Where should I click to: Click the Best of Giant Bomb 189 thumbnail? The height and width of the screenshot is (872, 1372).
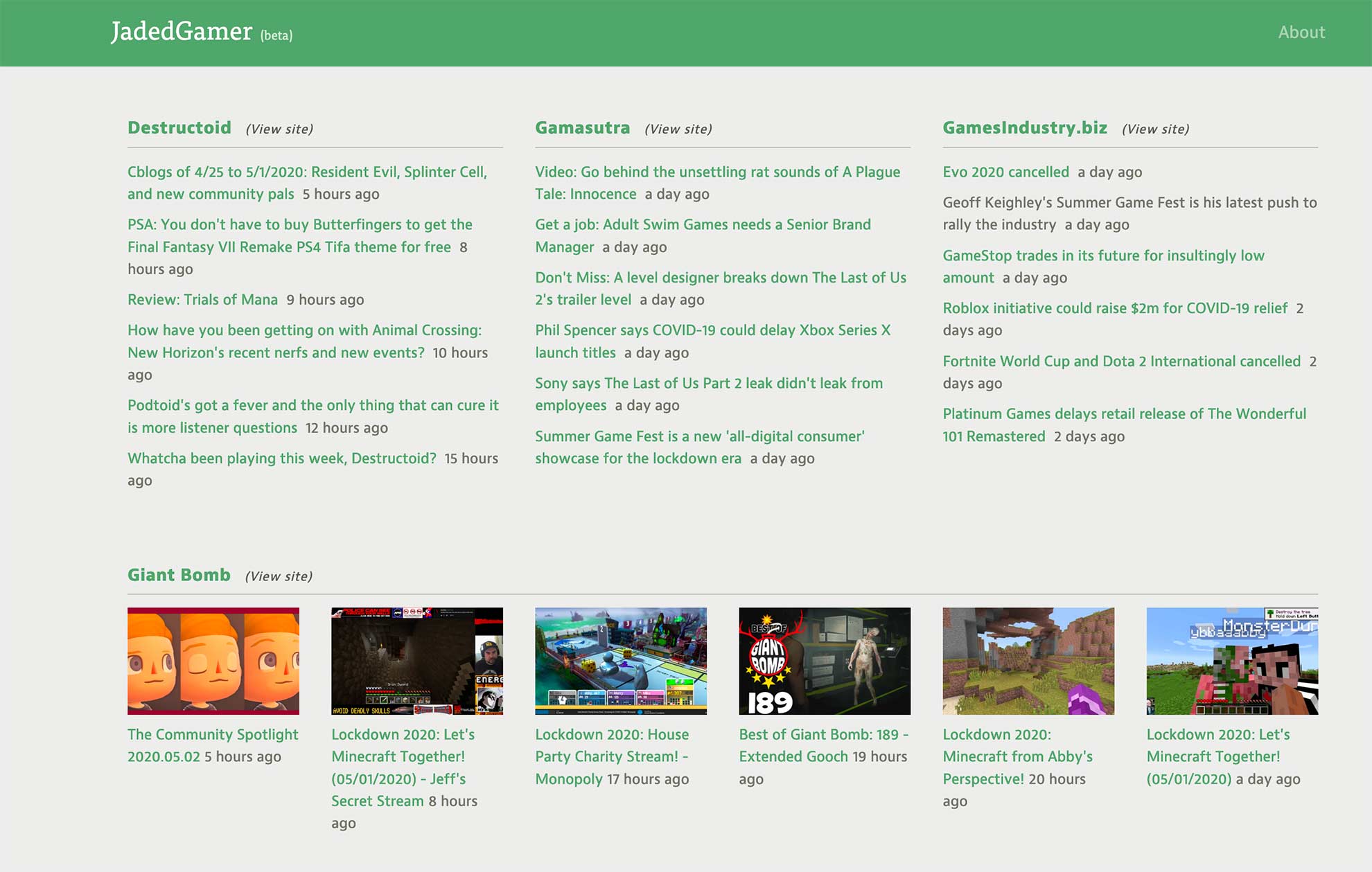pyautogui.click(x=825, y=661)
